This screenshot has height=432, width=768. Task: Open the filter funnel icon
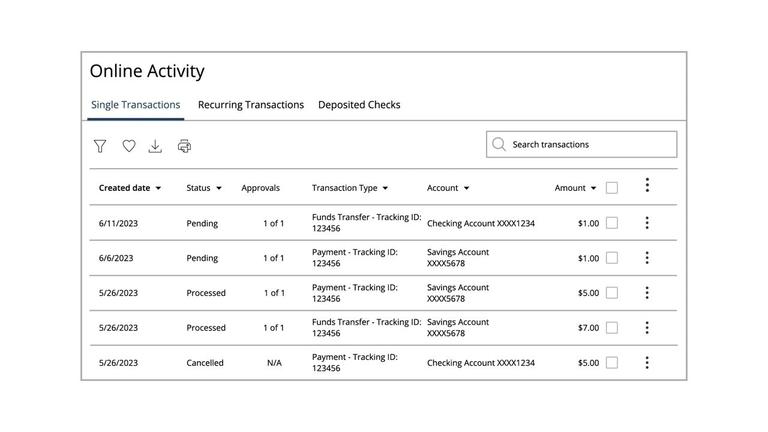(100, 146)
